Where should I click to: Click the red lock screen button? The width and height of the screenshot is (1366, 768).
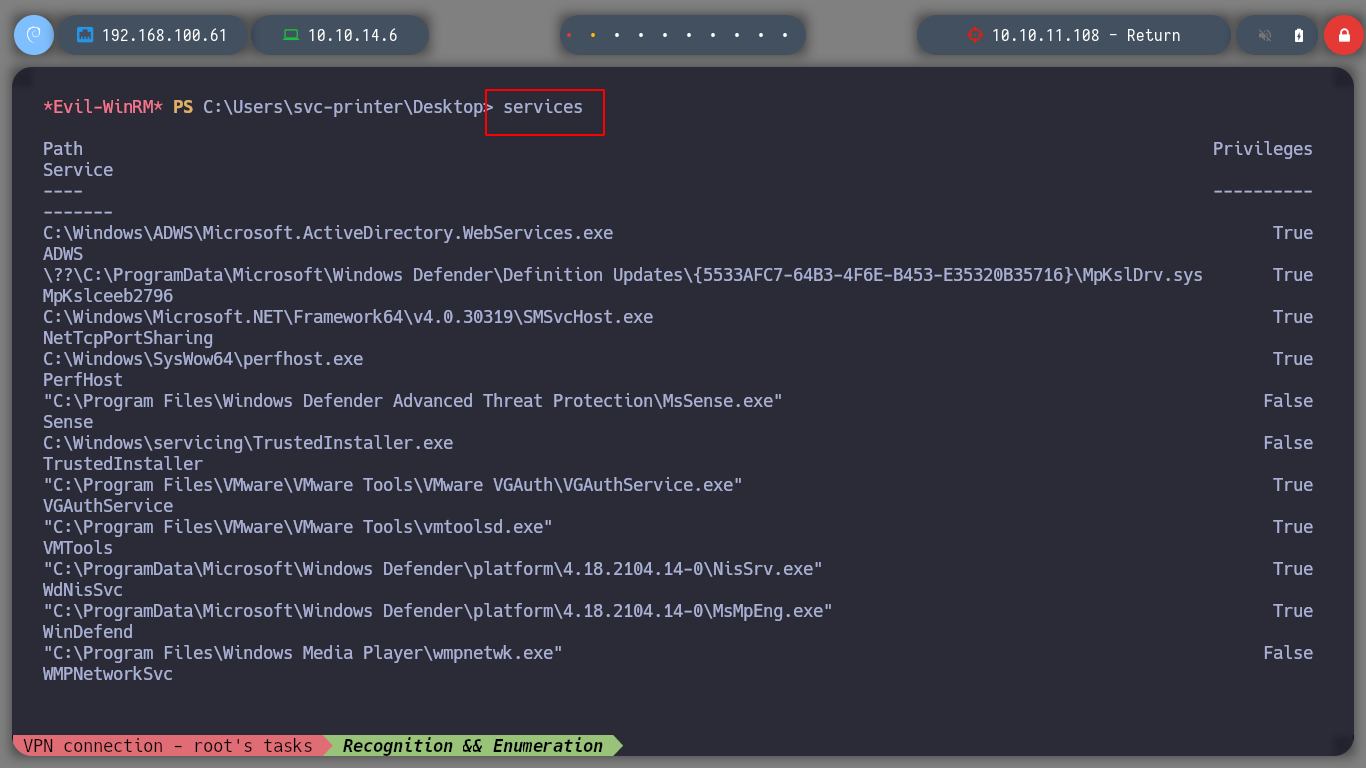[x=1343, y=35]
